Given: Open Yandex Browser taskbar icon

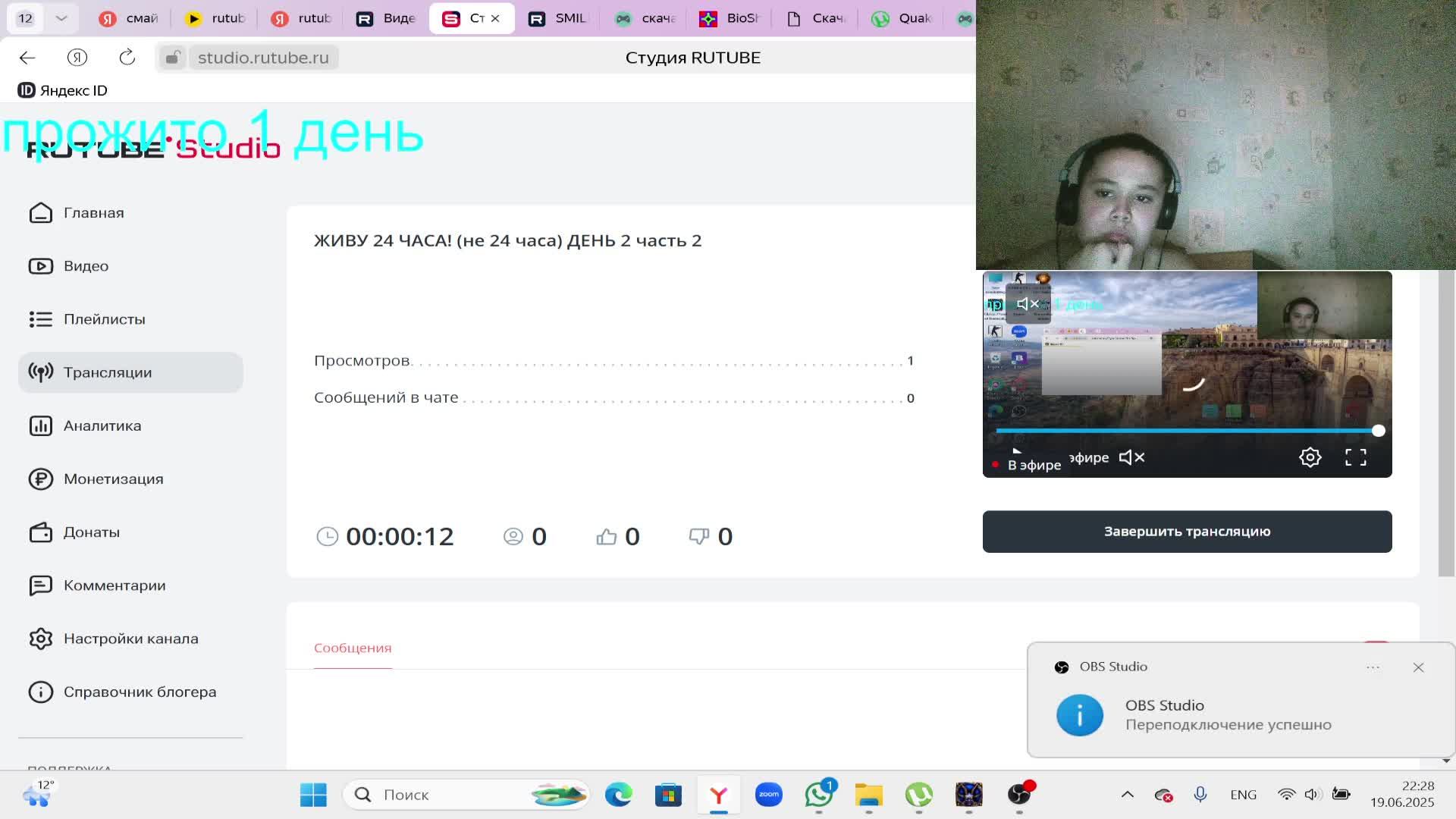Looking at the screenshot, I should pos(718,795).
